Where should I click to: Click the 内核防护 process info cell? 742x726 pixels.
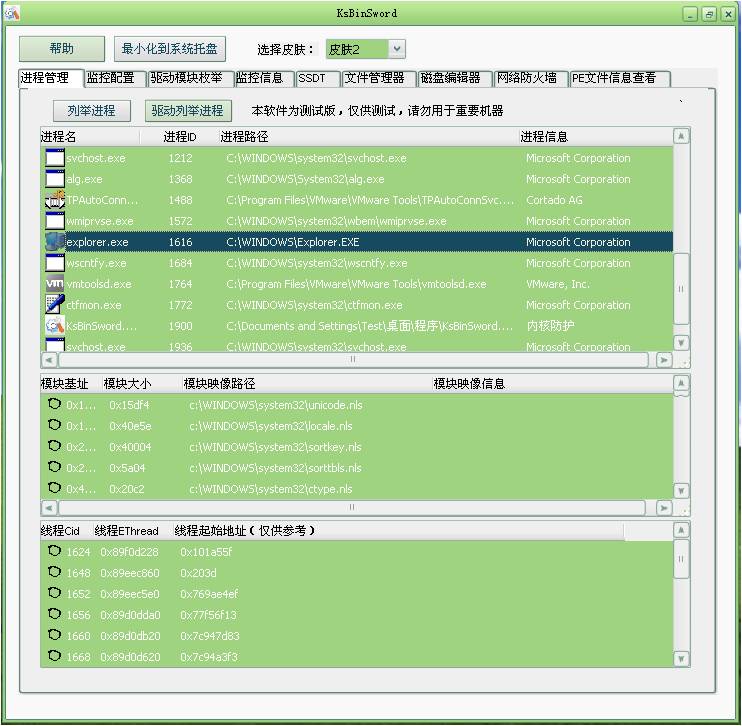click(x=550, y=326)
